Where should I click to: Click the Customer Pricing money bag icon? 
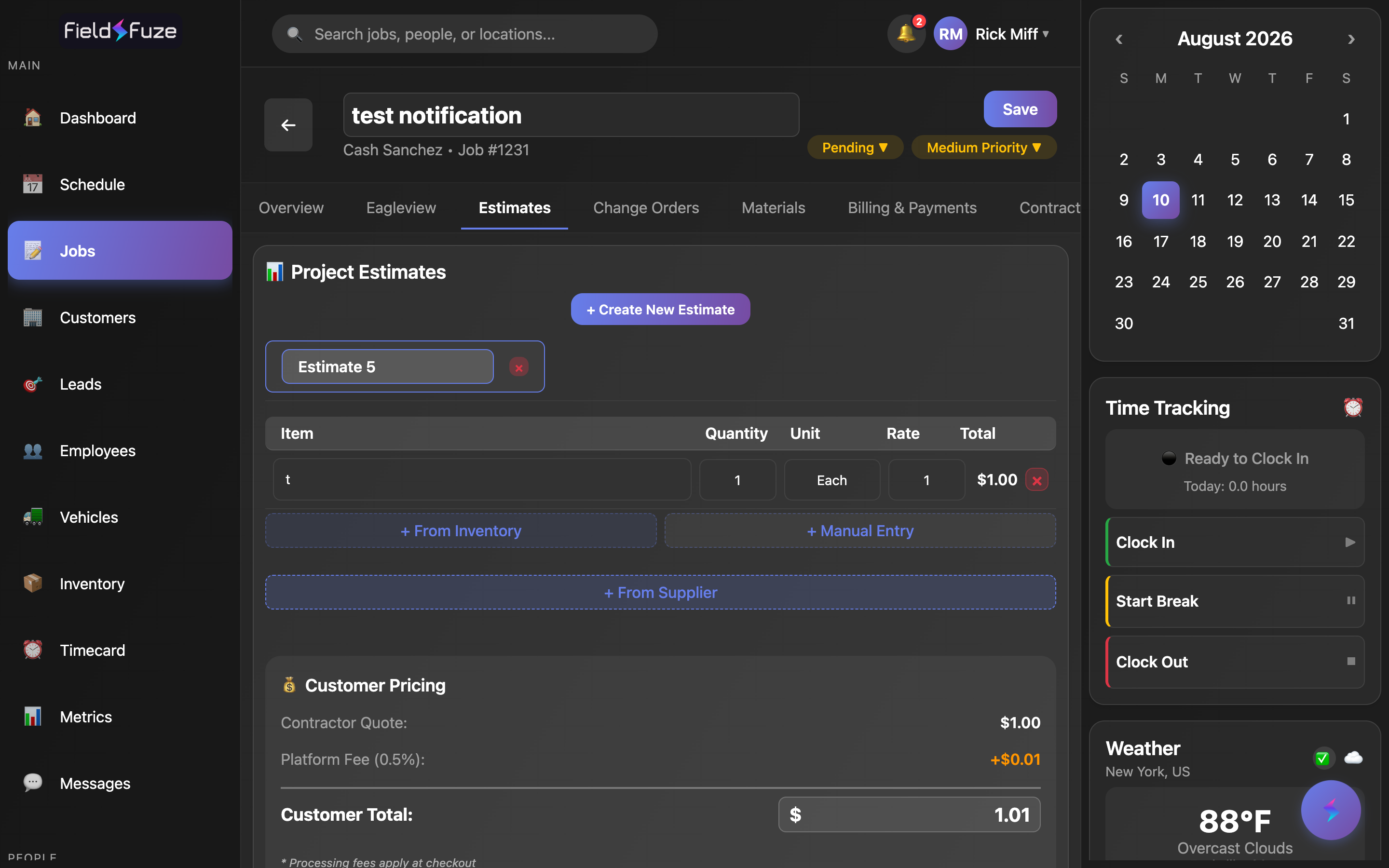289,685
